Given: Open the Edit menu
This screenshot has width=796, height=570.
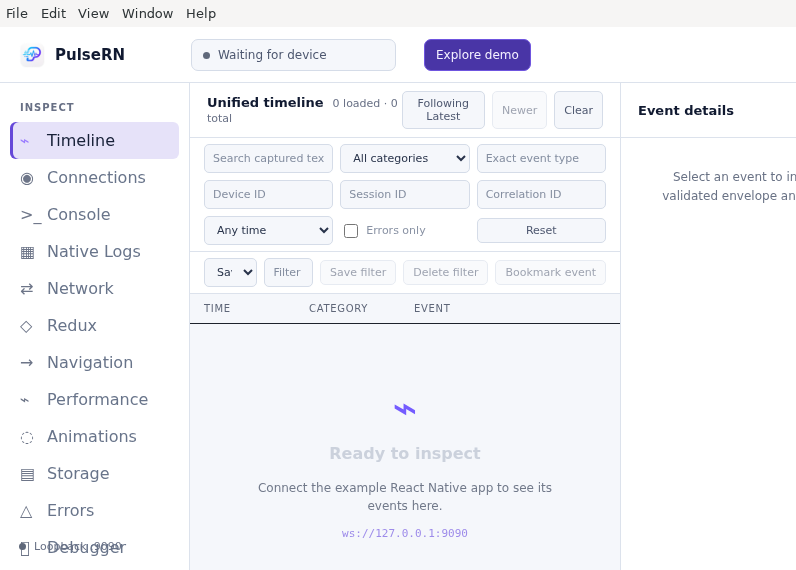Looking at the screenshot, I should [53, 13].
